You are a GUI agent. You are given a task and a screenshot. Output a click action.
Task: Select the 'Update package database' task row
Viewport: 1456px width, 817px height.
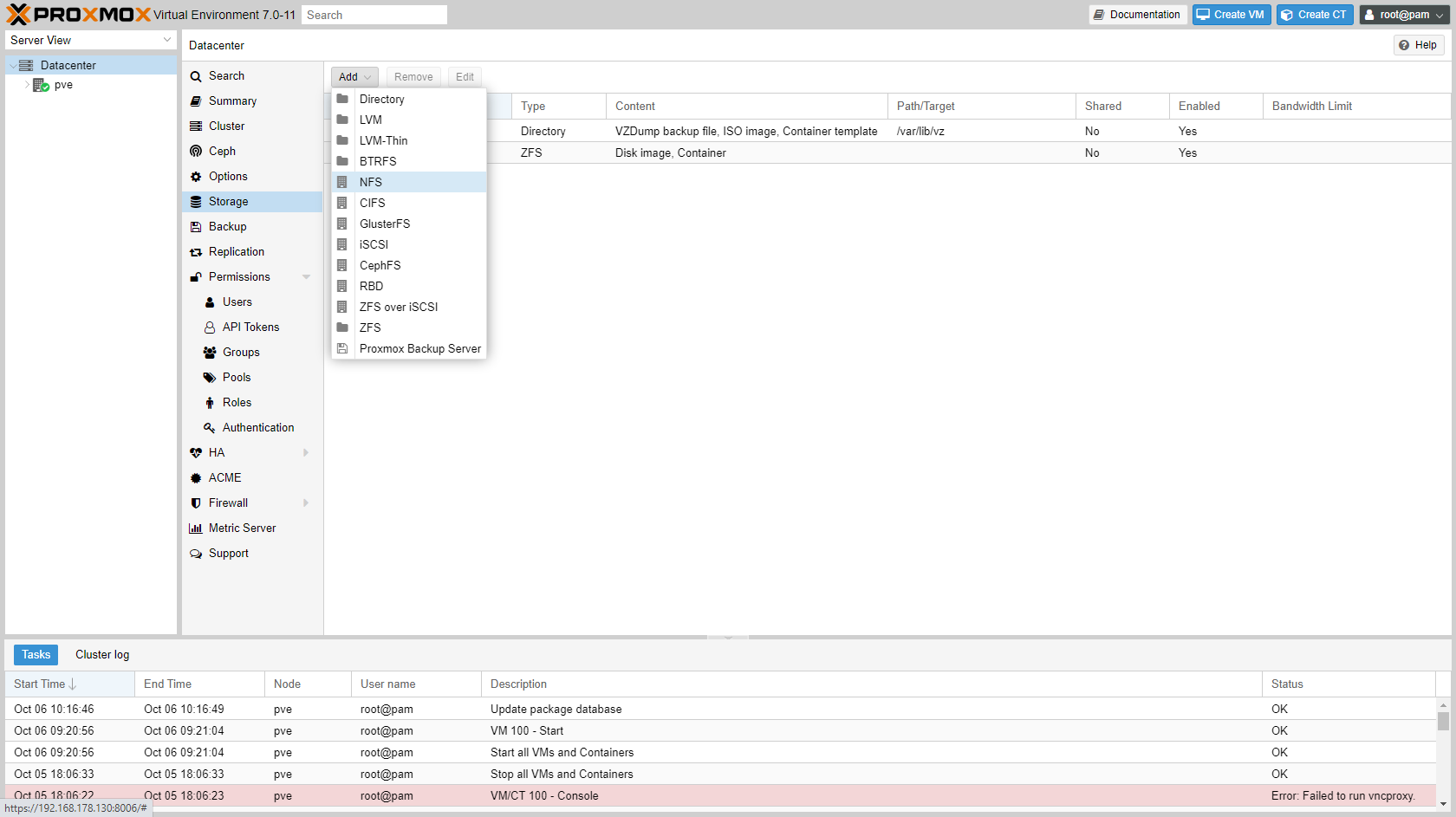[x=720, y=710]
